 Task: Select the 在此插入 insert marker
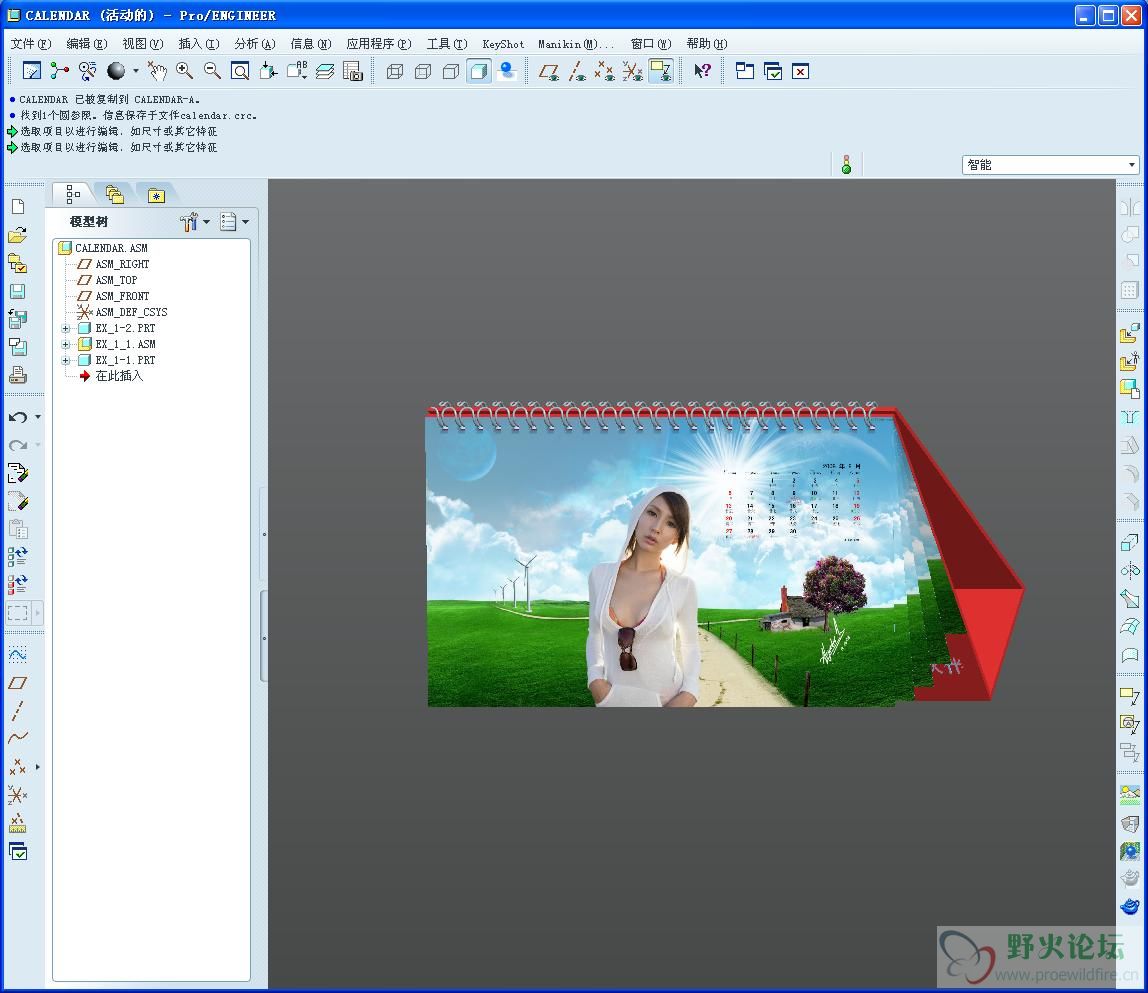(119, 376)
